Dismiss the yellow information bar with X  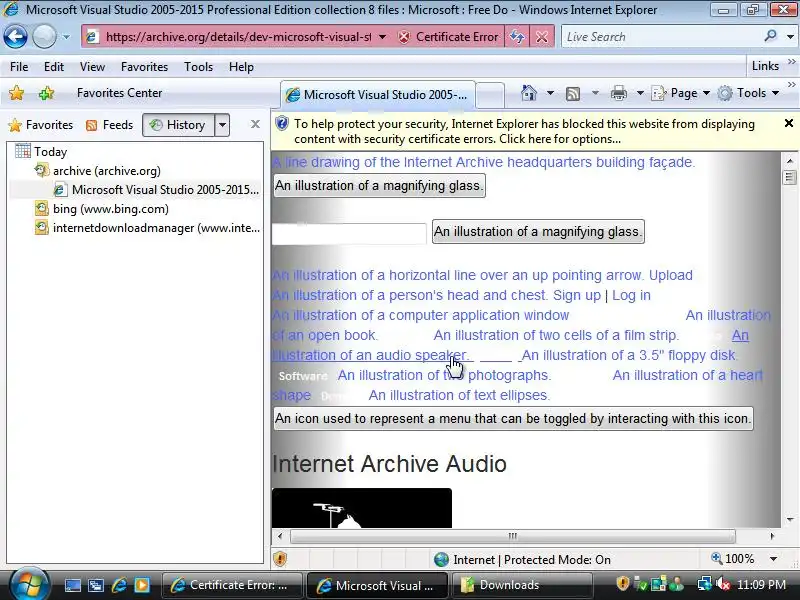pyautogui.click(x=788, y=123)
